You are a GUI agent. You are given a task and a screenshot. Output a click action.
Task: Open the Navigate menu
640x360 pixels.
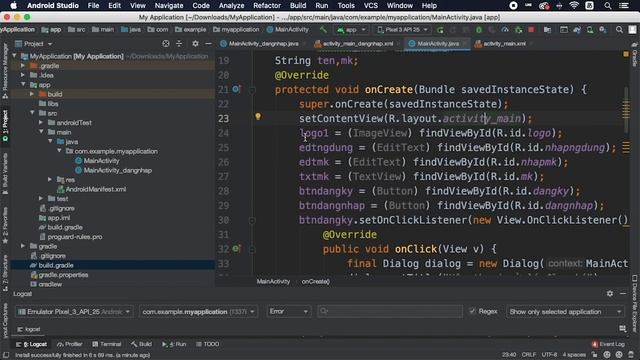(x=169, y=6)
